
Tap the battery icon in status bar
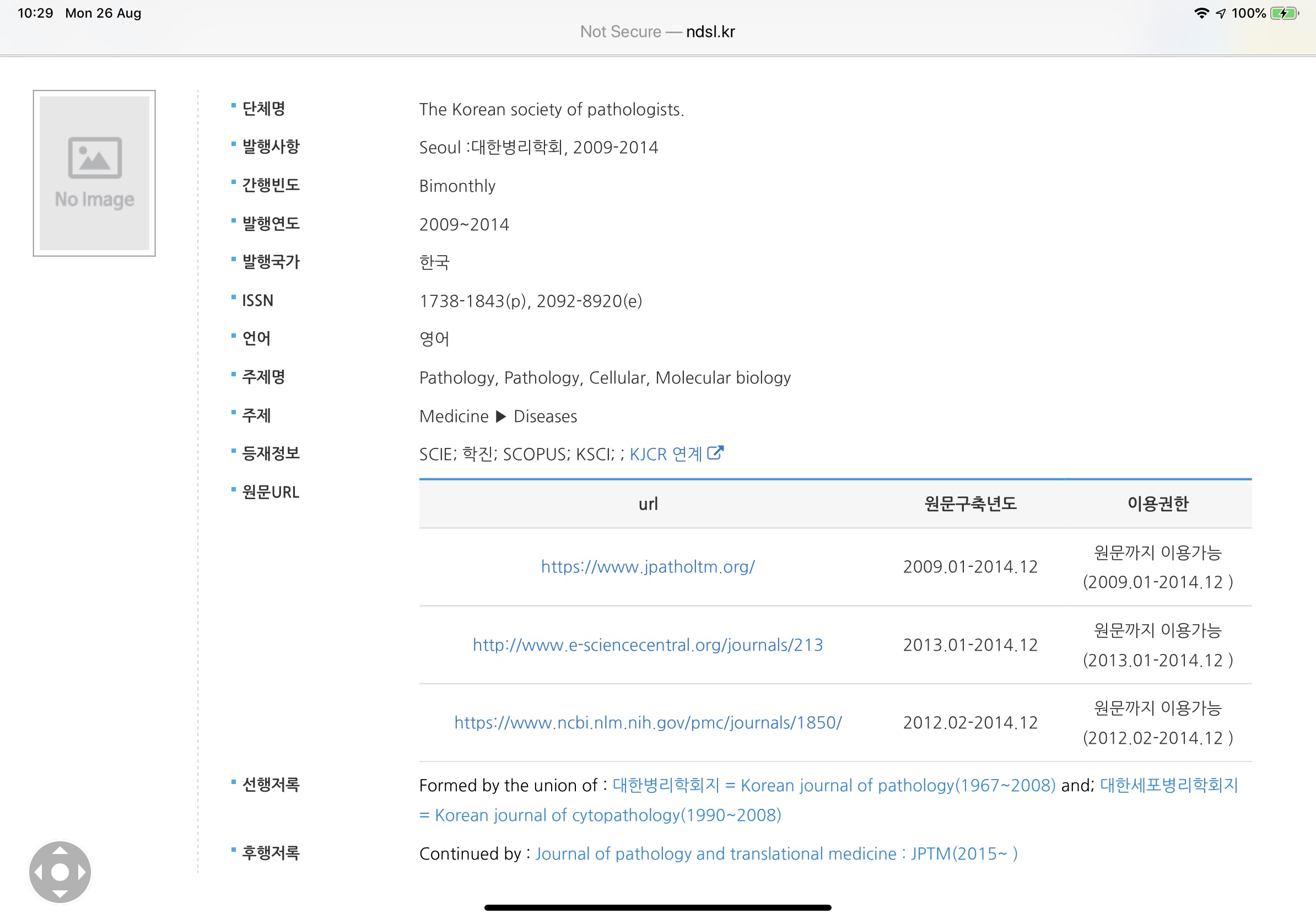[1283, 13]
